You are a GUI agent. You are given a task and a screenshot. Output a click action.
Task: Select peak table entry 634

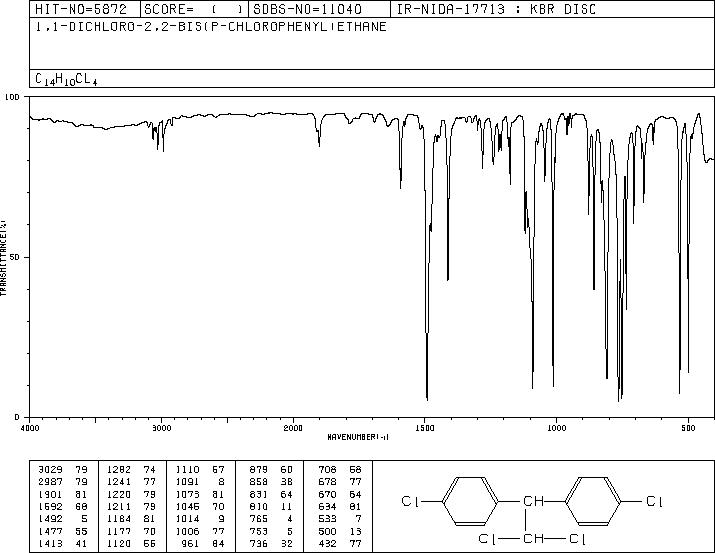327,506
